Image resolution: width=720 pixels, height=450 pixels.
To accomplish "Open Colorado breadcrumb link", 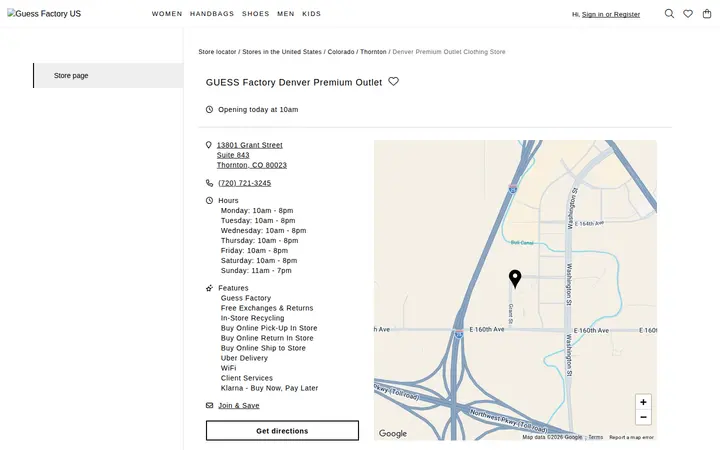I will [341, 52].
